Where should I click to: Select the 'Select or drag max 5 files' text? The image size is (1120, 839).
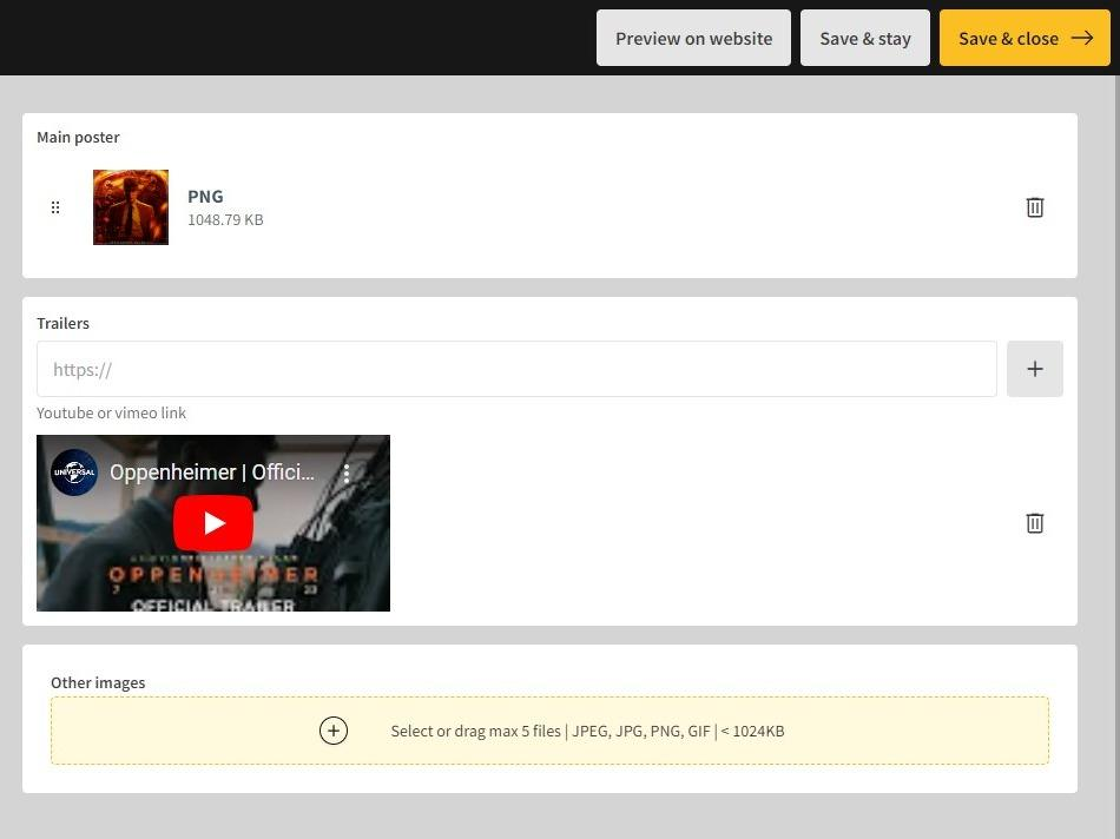coord(587,731)
